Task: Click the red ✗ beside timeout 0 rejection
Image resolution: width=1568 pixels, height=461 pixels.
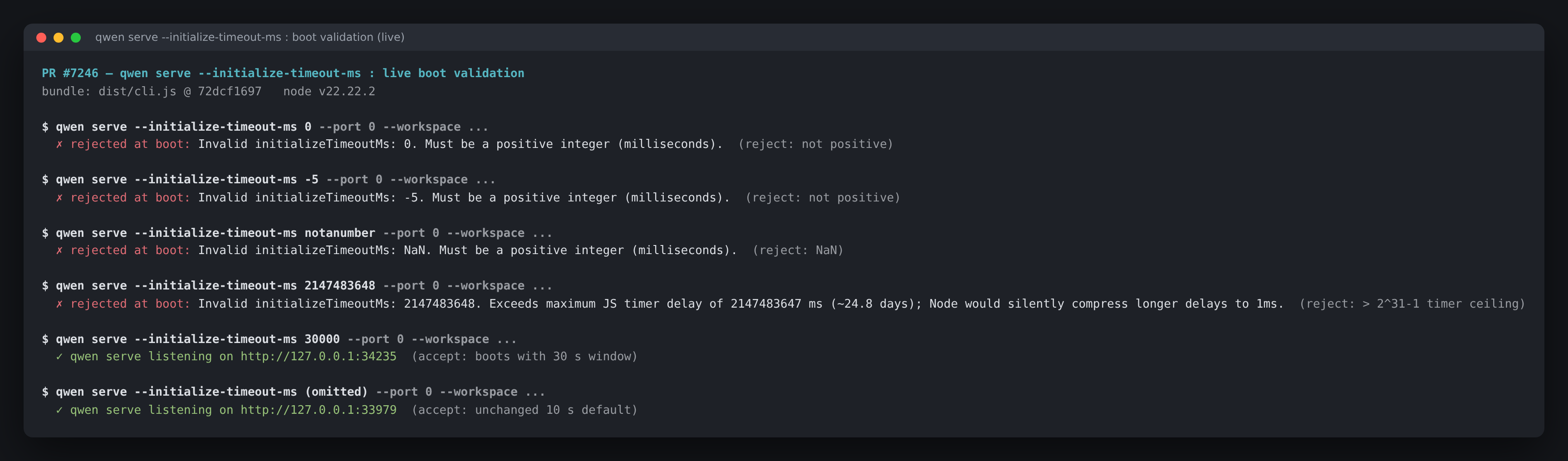Action: [x=59, y=144]
